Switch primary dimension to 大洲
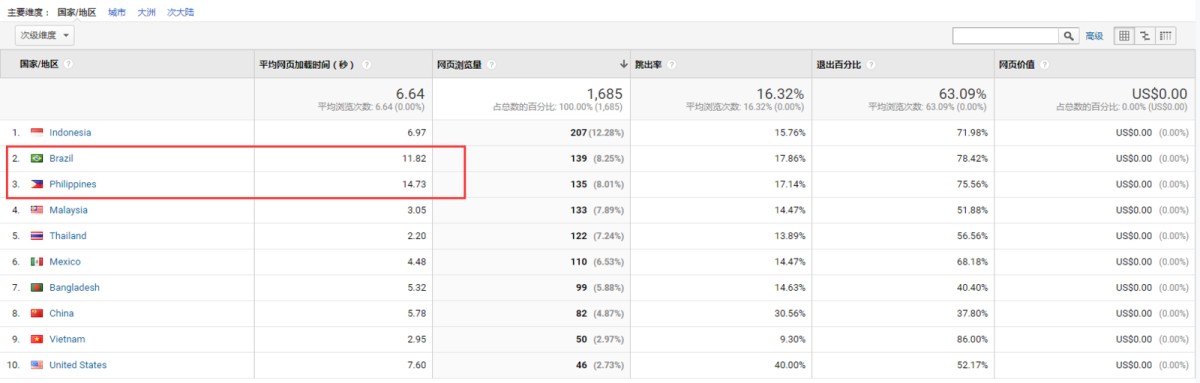The image size is (1200, 383). point(146,12)
